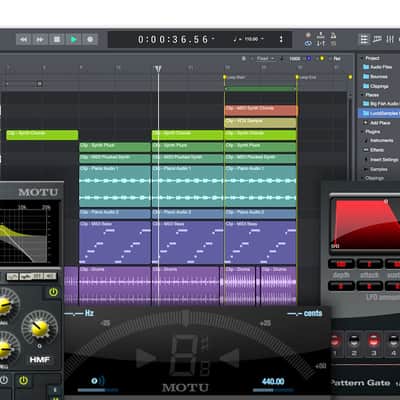The image size is (400, 400).
Task: Toggle the blue snap indicator button
Action: click(309, 59)
